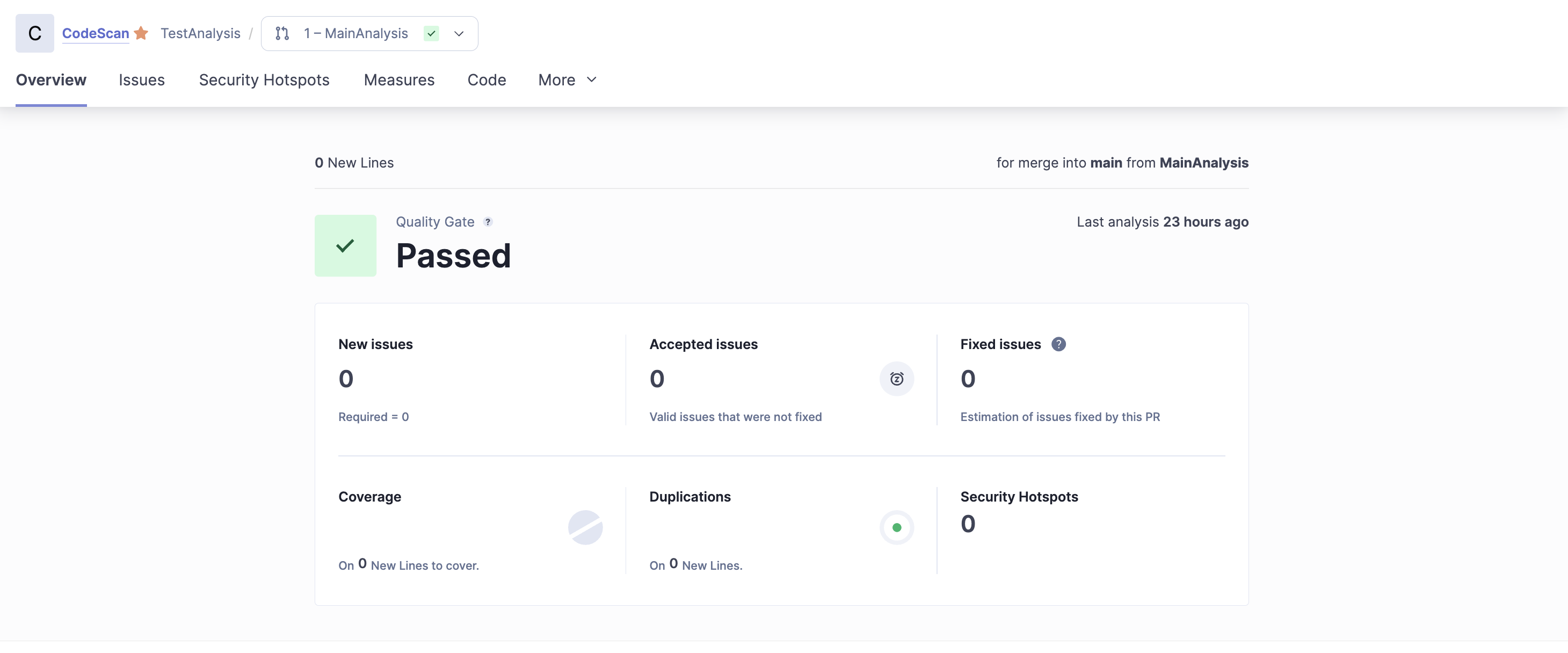The height and width of the screenshot is (653, 1568).
Task: Click the Fixed issues help icon
Action: coord(1058,344)
